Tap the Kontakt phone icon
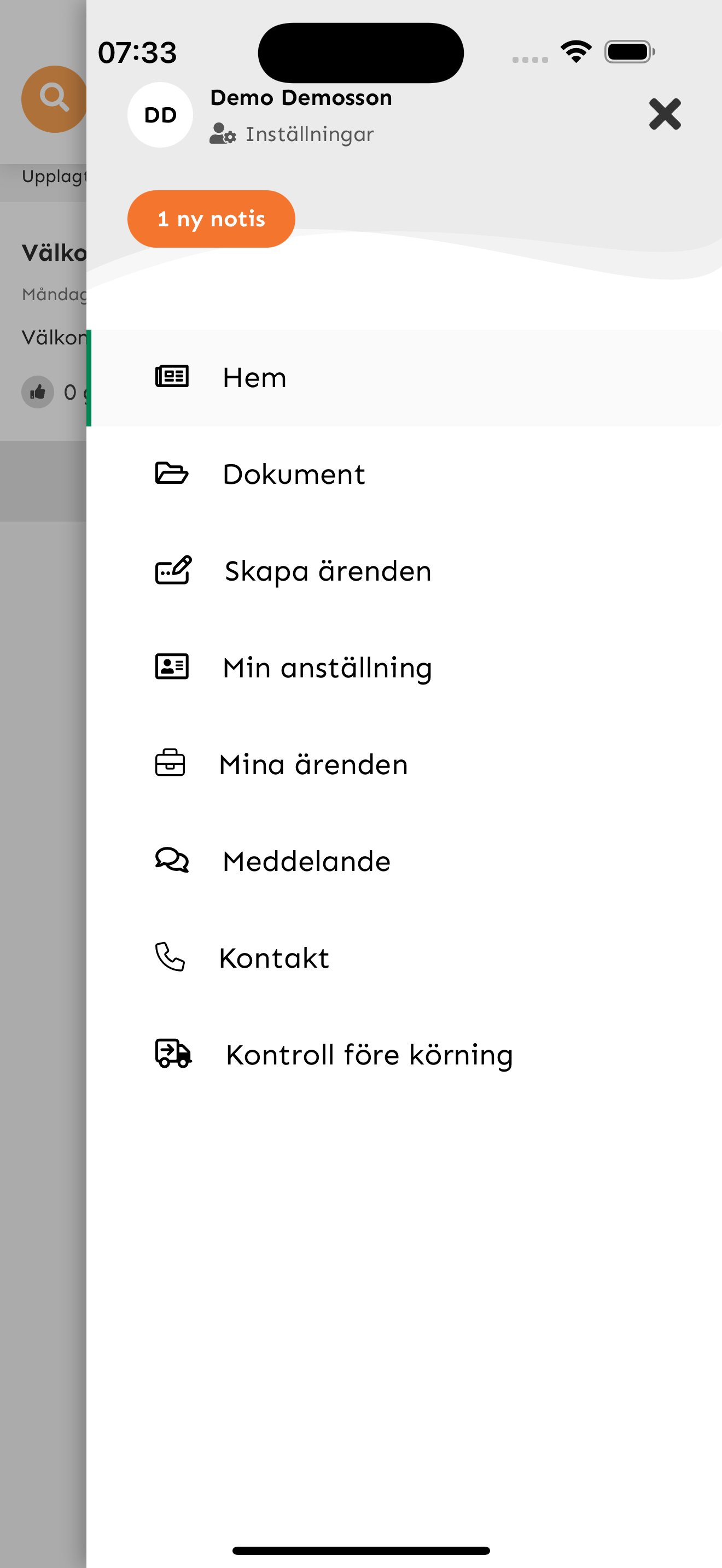Viewport: 722px width, 1568px height. pyautogui.click(x=170, y=957)
